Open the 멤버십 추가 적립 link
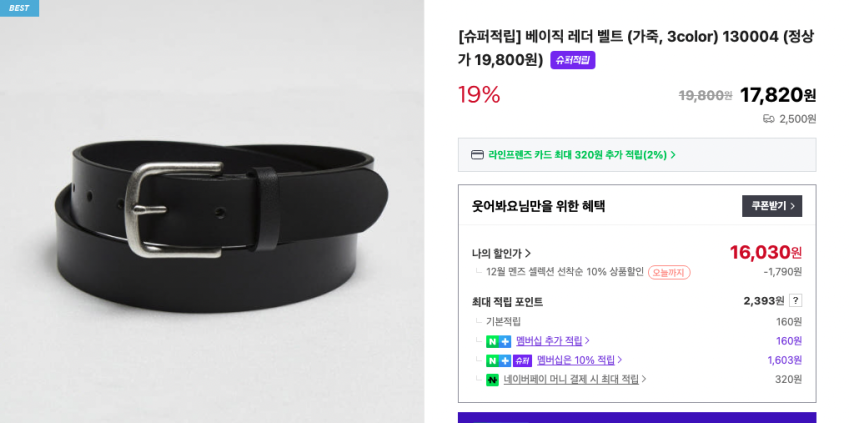This screenshot has width=849, height=423. point(552,341)
